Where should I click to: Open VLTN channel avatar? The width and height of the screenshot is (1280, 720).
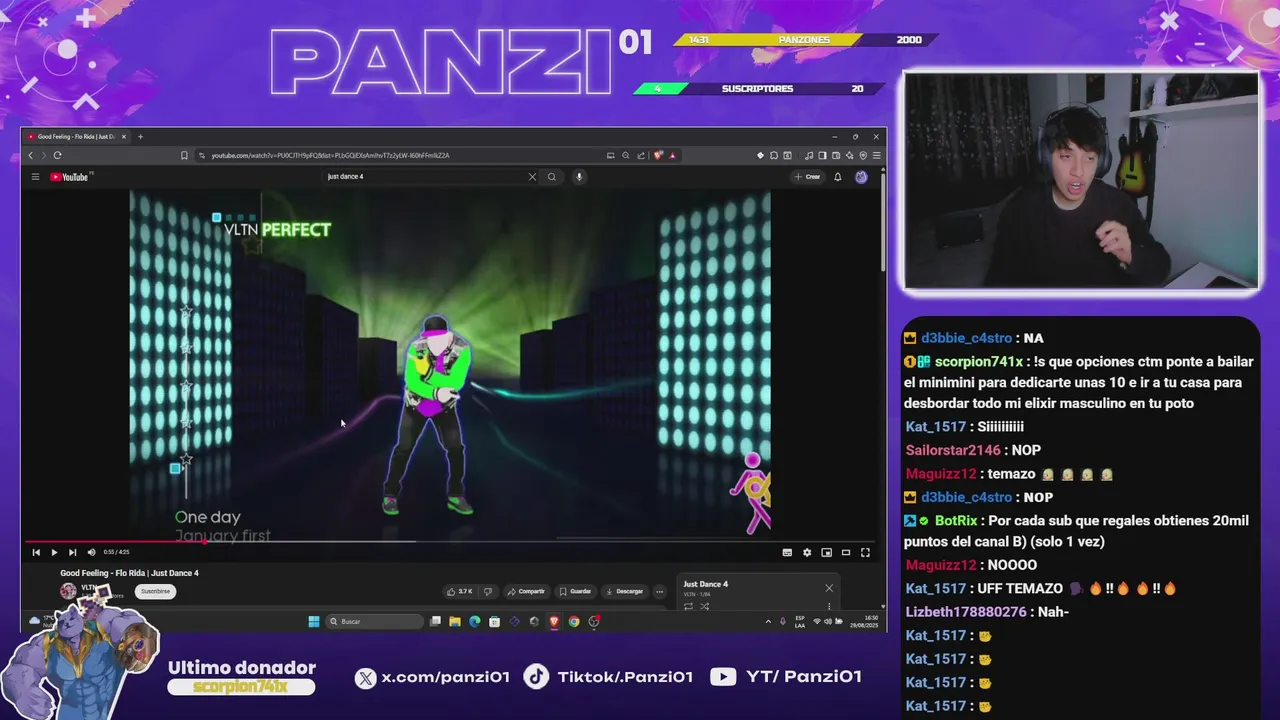tap(68, 591)
